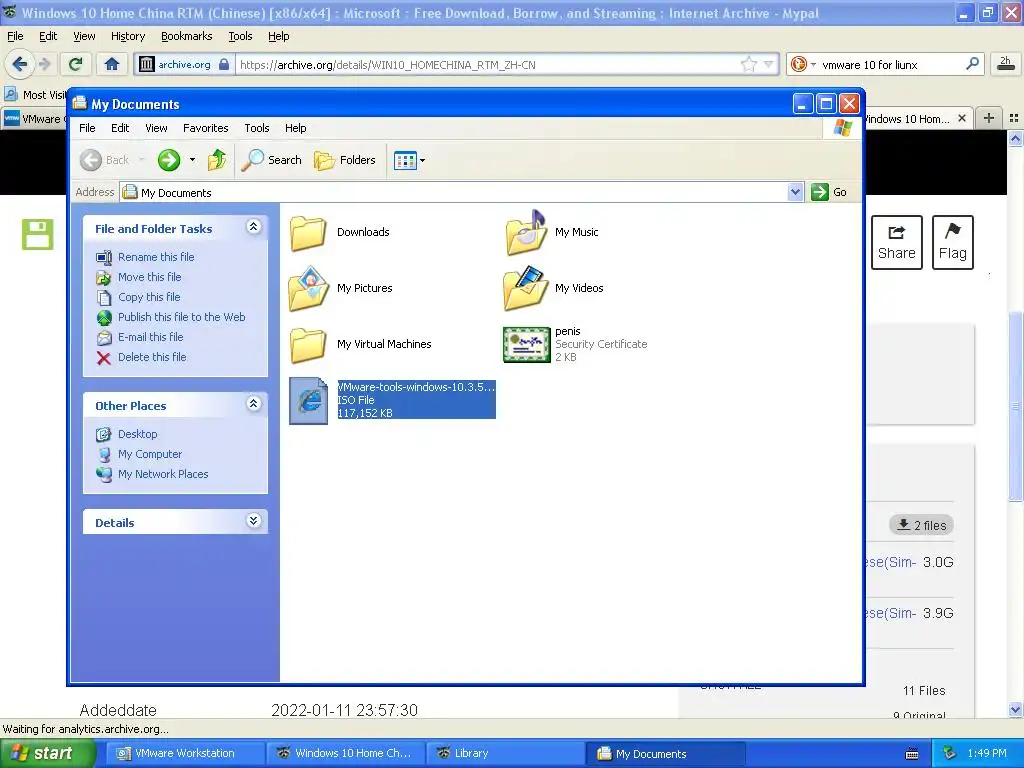The width and height of the screenshot is (1024, 768).
Task: Open Explorer File menu
Action: [88, 128]
